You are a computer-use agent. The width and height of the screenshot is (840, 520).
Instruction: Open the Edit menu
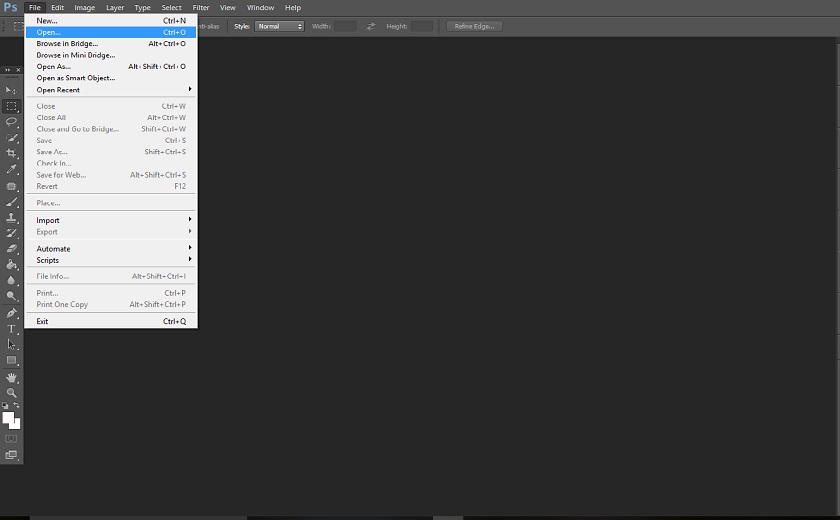(x=57, y=7)
